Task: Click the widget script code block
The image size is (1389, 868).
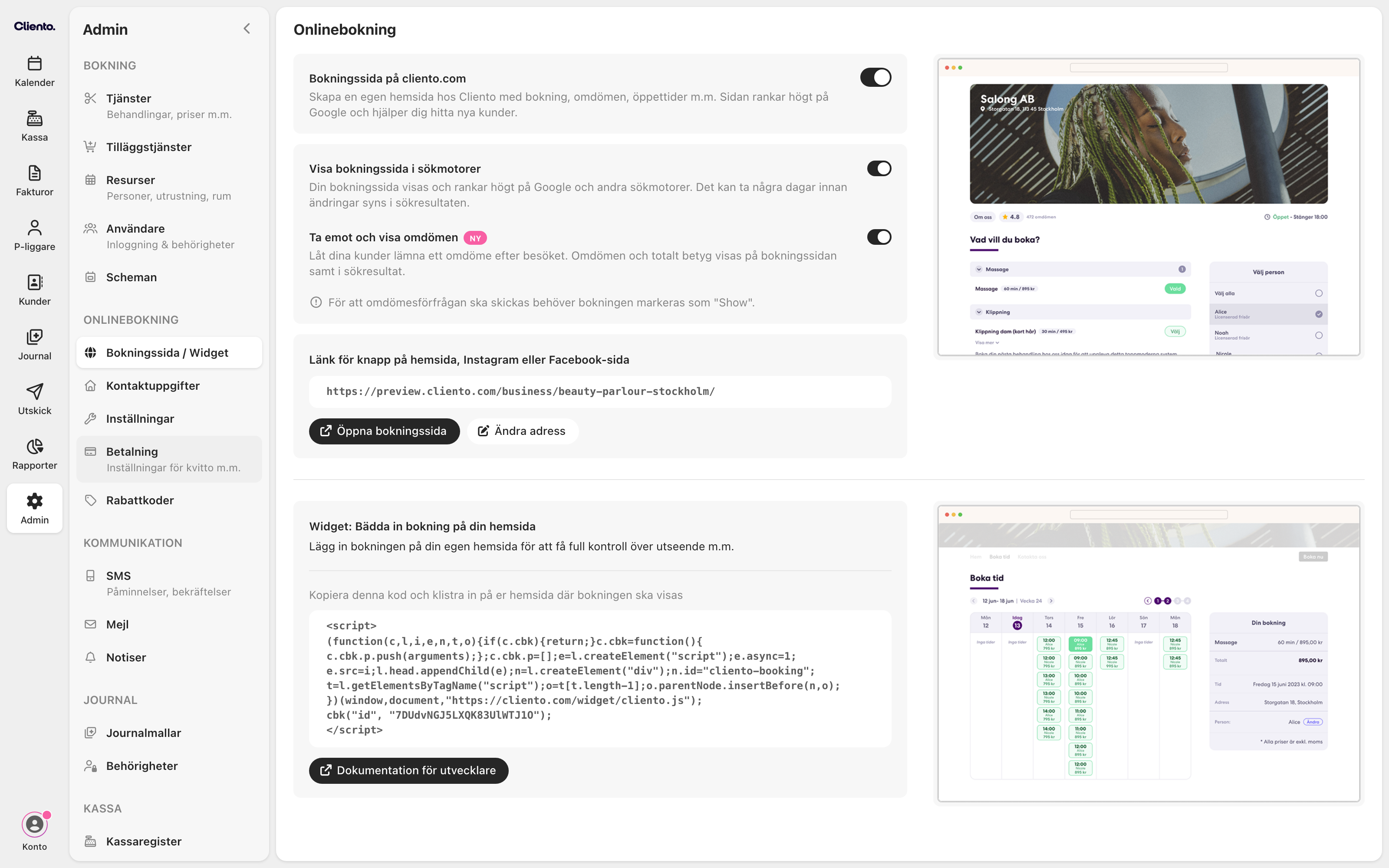Action: [600, 678]
